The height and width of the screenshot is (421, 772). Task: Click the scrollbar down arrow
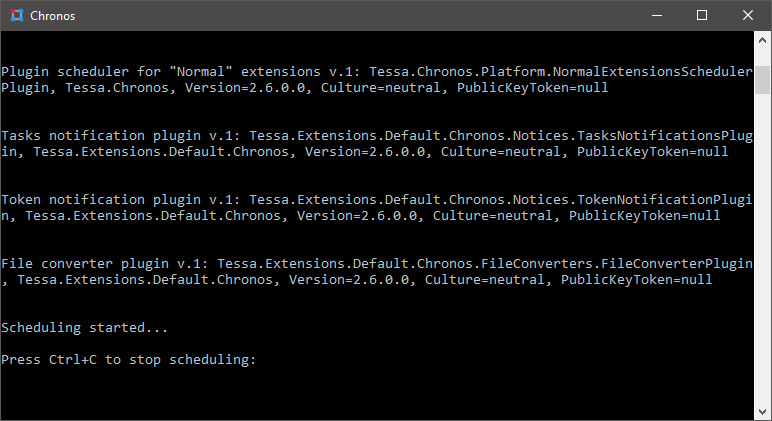click(763, 411)
